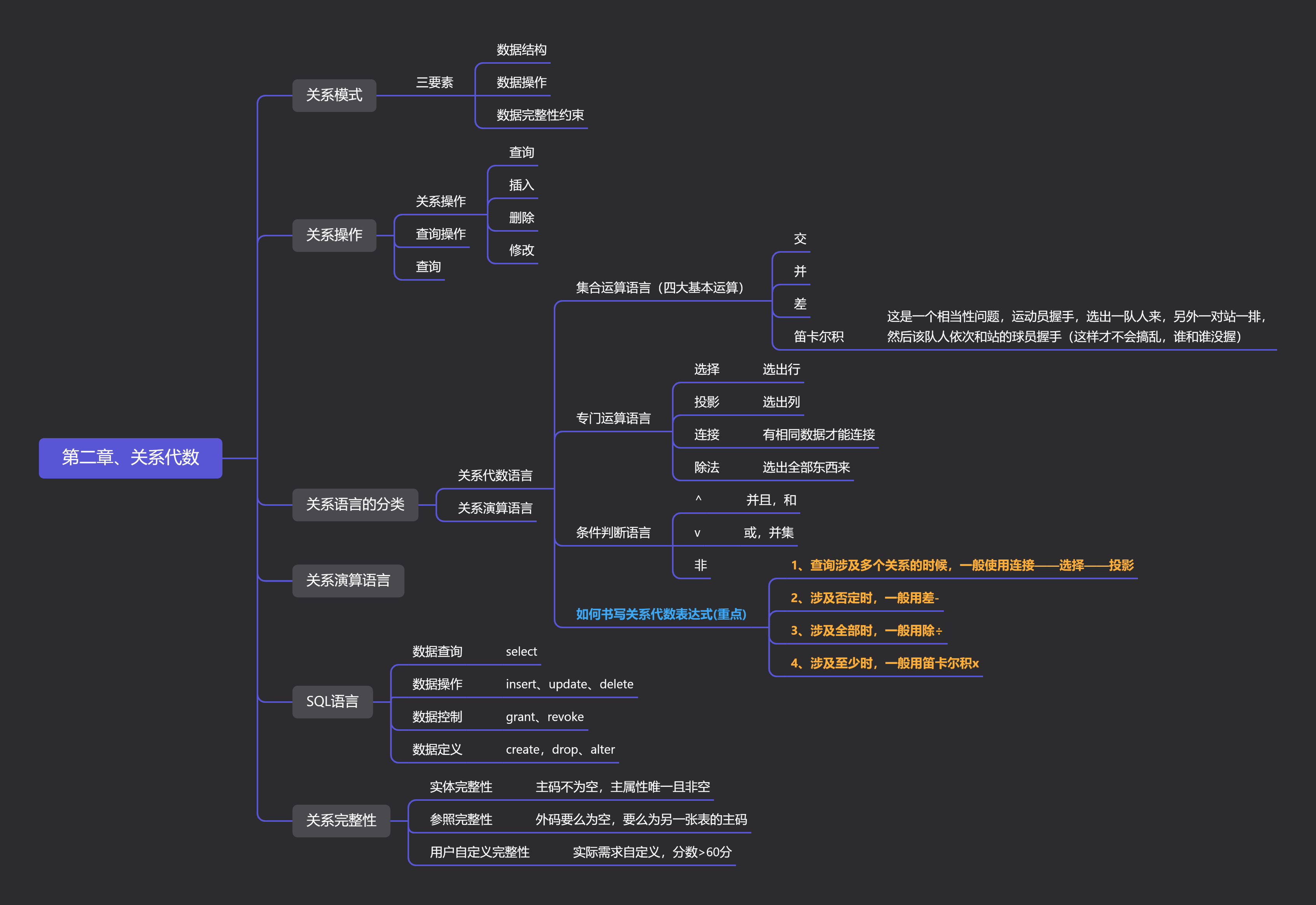Click the 差 leaf node
This screenshot has height=905, width=1316.
click(800, 304)
